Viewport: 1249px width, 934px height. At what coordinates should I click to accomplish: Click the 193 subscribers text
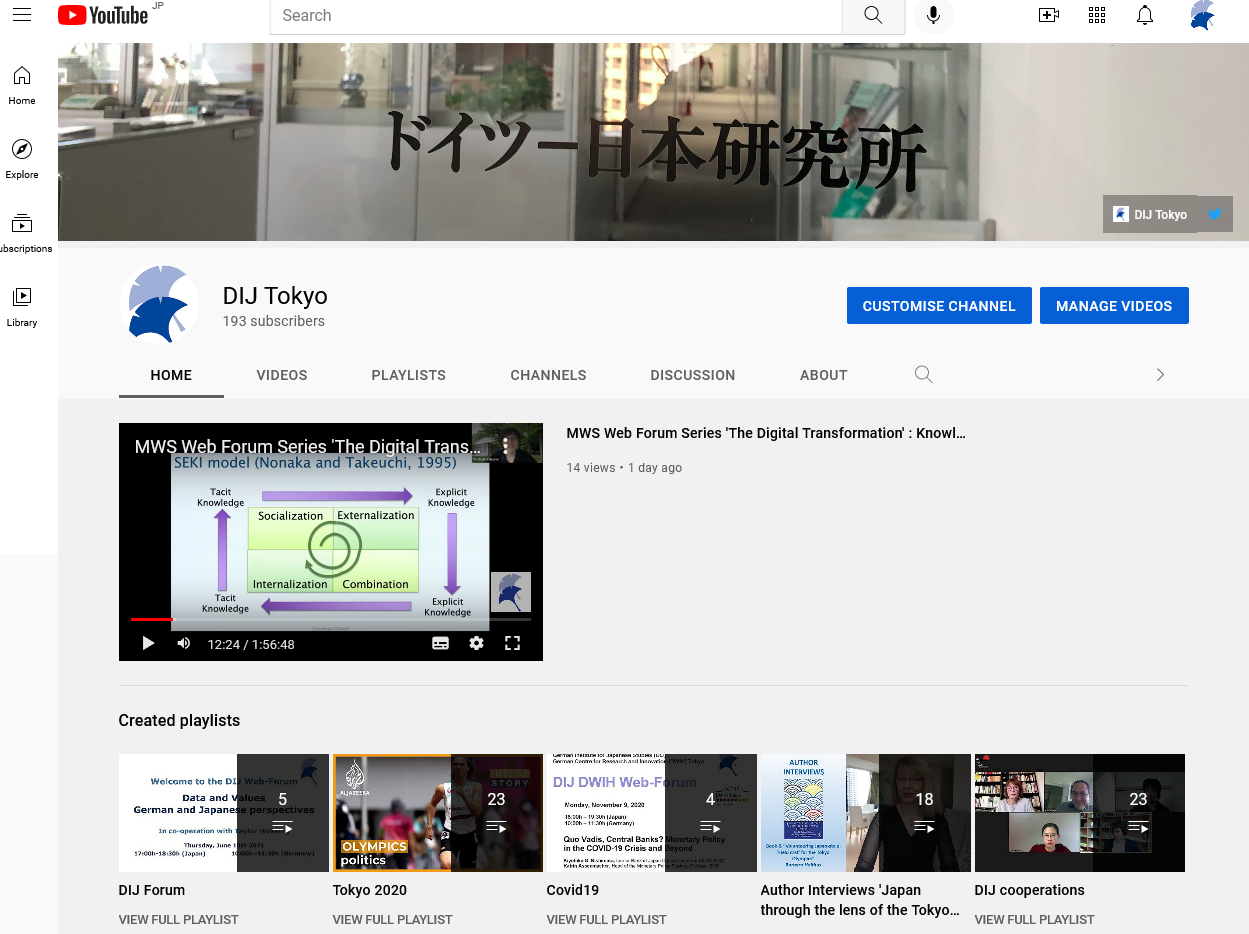[x=274, y=321]
